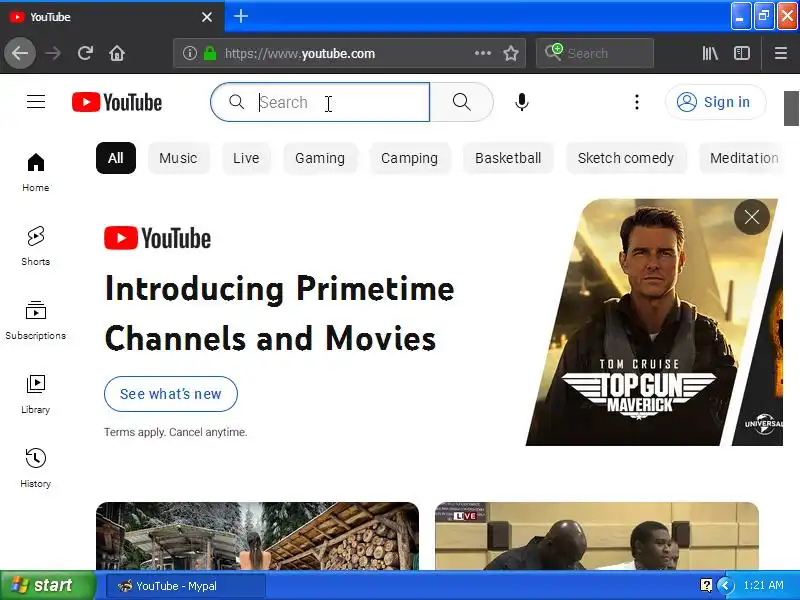The image size is (800, 600).
Task: Open the YouTube hamburger guide menu
Action: (x=36, y=102)
